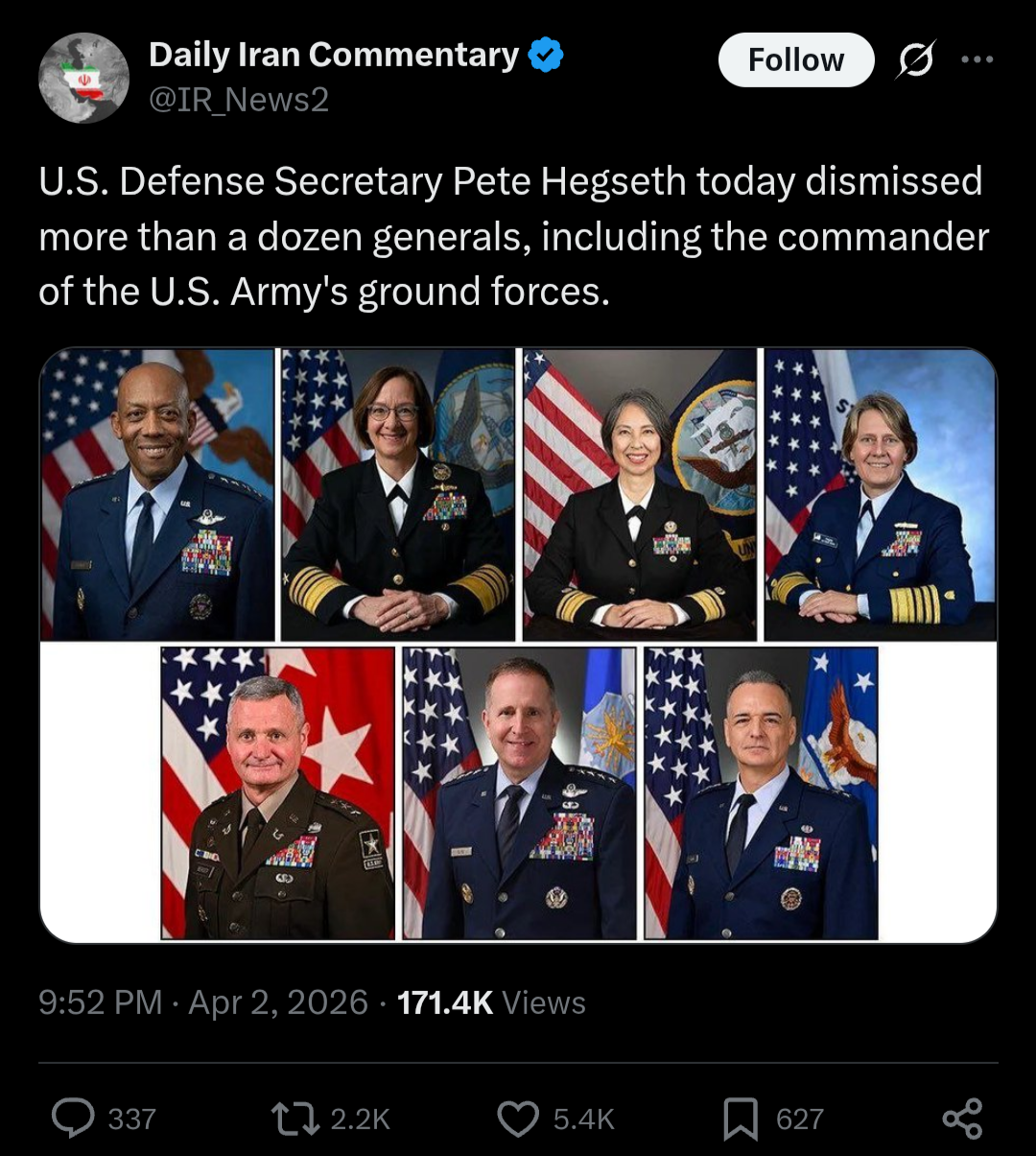Click the Daily Iran Commentary display name
The width and height of the screenshot is (1036, 1156).
(x=333, y=56)
